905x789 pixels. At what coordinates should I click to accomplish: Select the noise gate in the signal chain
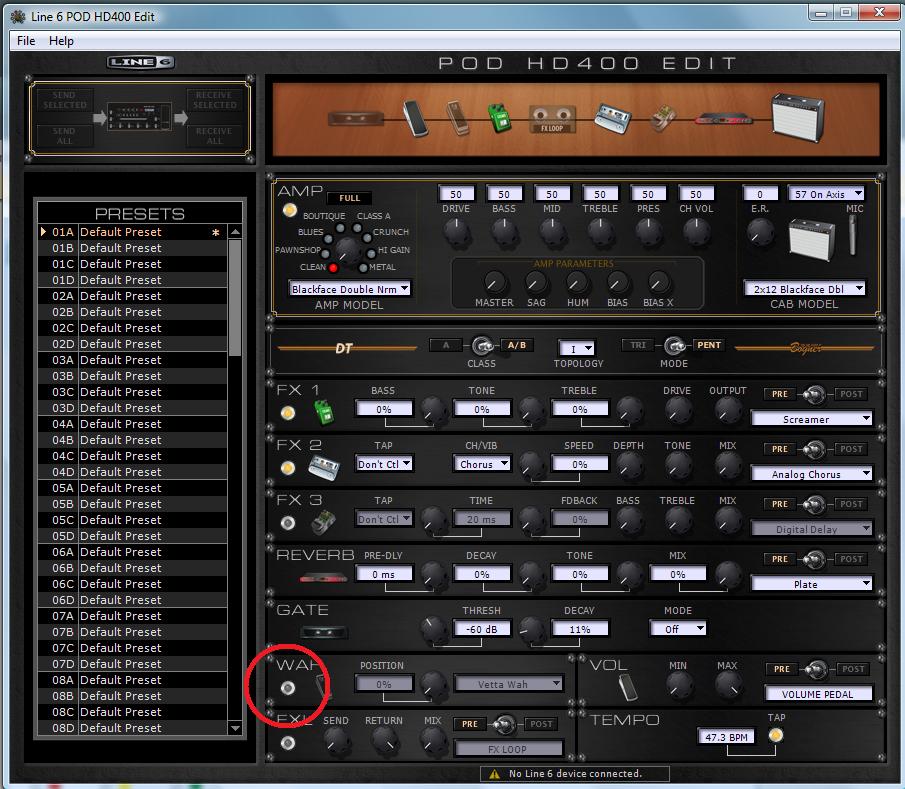pyautogui.click(x=355, y=119)
